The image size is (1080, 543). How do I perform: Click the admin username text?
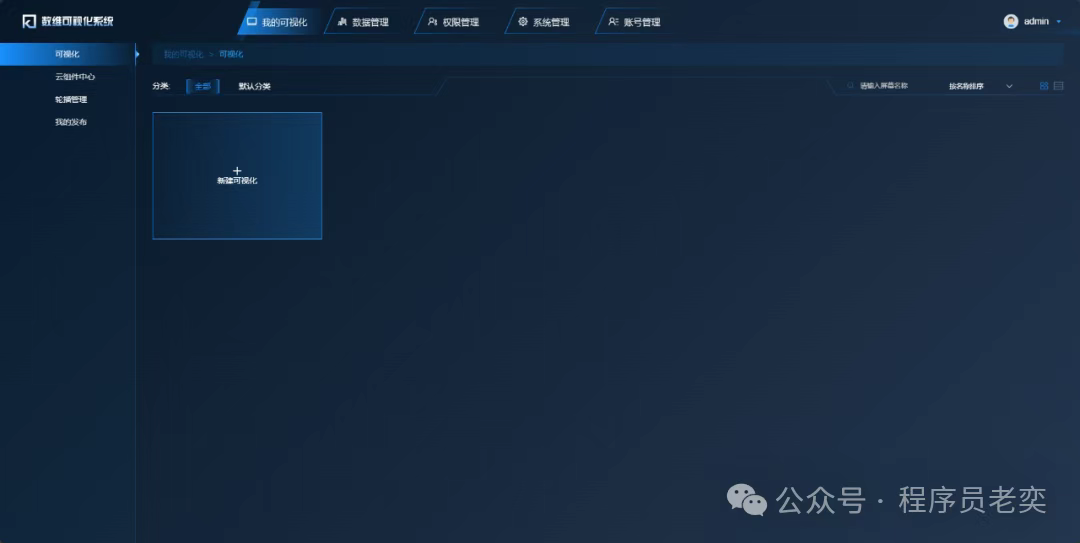point(1036,21)
